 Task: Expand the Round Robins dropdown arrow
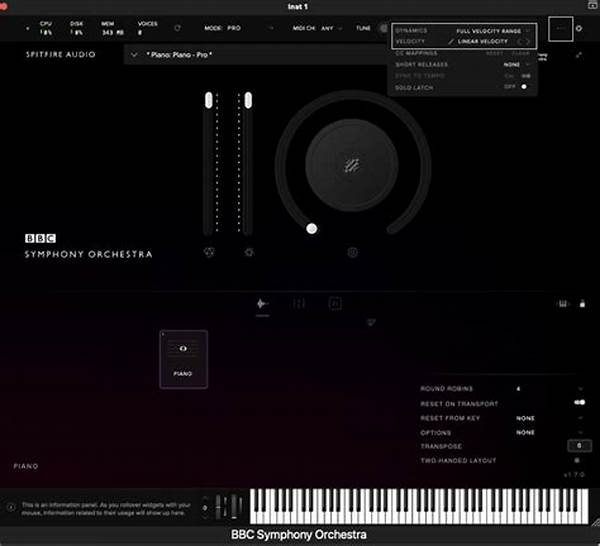point(581,389)
